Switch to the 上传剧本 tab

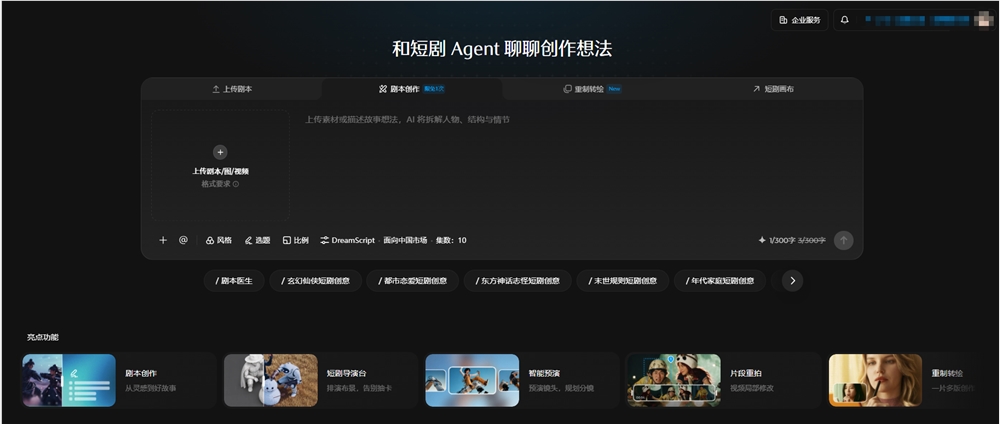pyautogui.click(x=232, y=89)
